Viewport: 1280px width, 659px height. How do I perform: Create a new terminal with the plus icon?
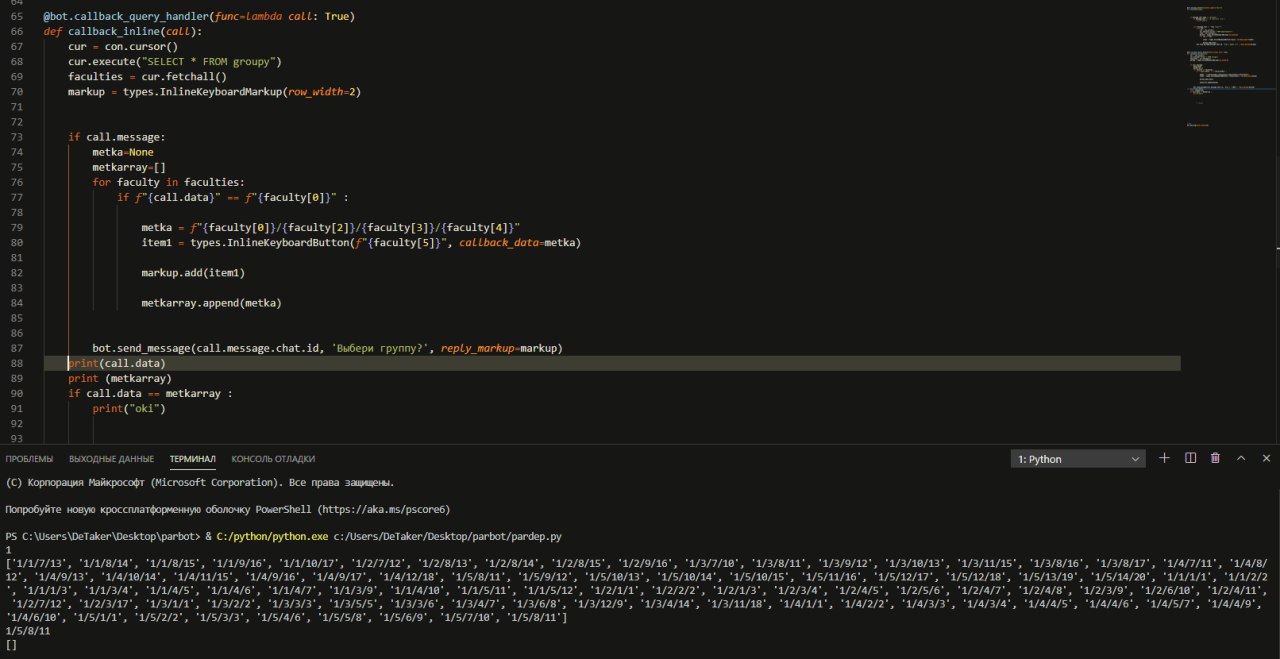pyautogui.click(x=1164, y=458)
